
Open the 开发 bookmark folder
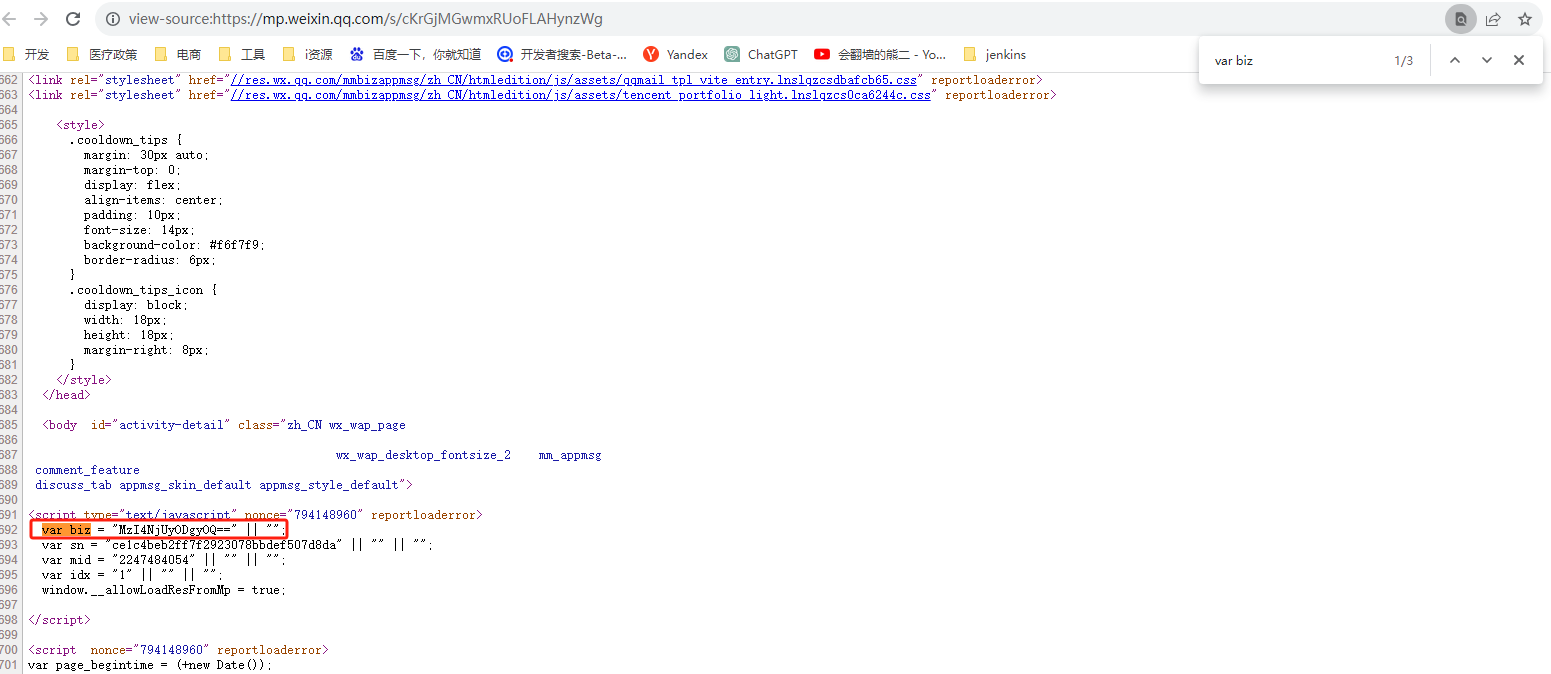(27, 55)
